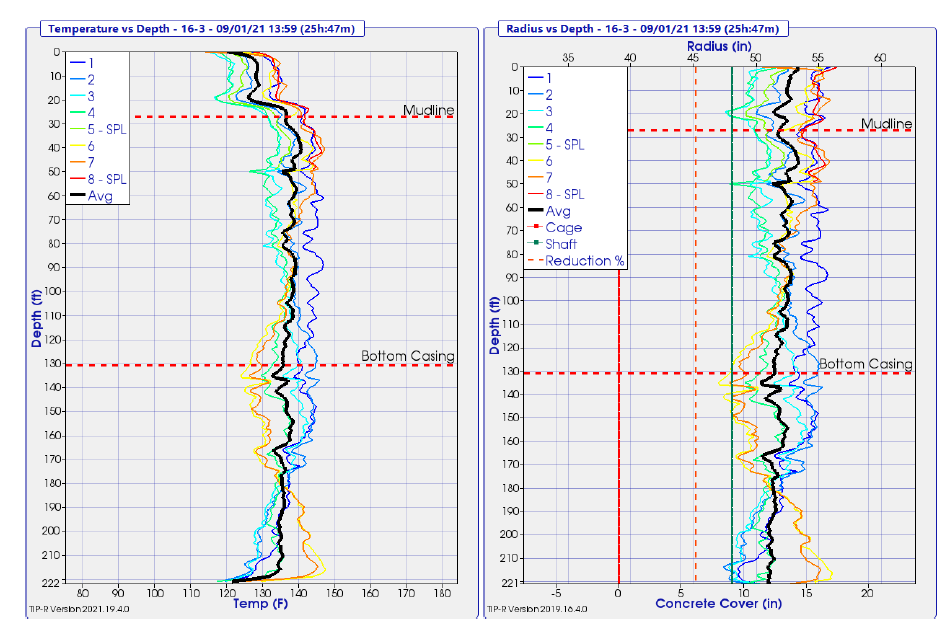The width and height of the screenshot is (943, 626).
Task: Click the Mudline label on the temperature chart
Action: tap(428, 109)
